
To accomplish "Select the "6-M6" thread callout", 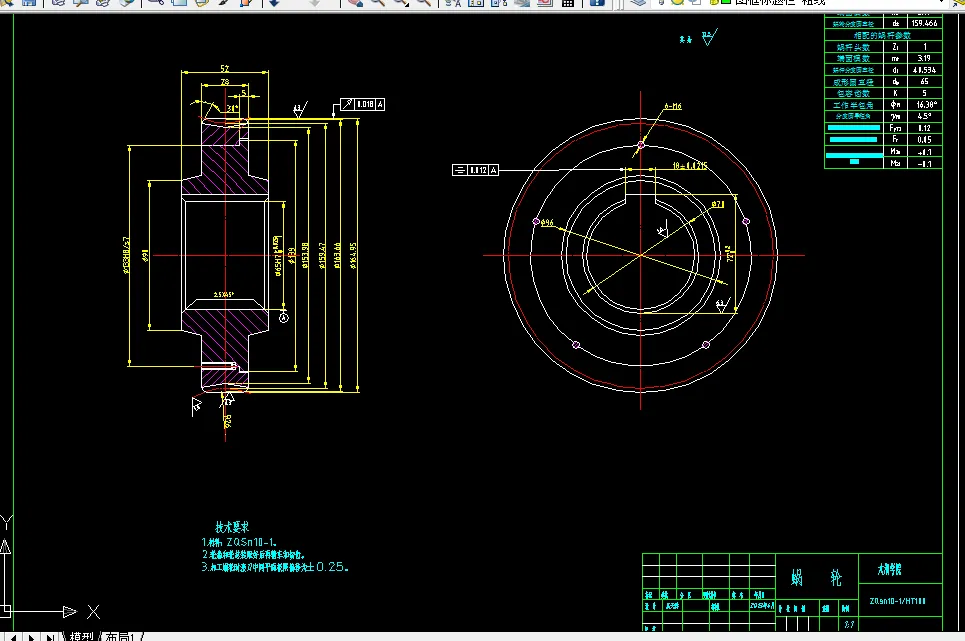I will (673, 106).
